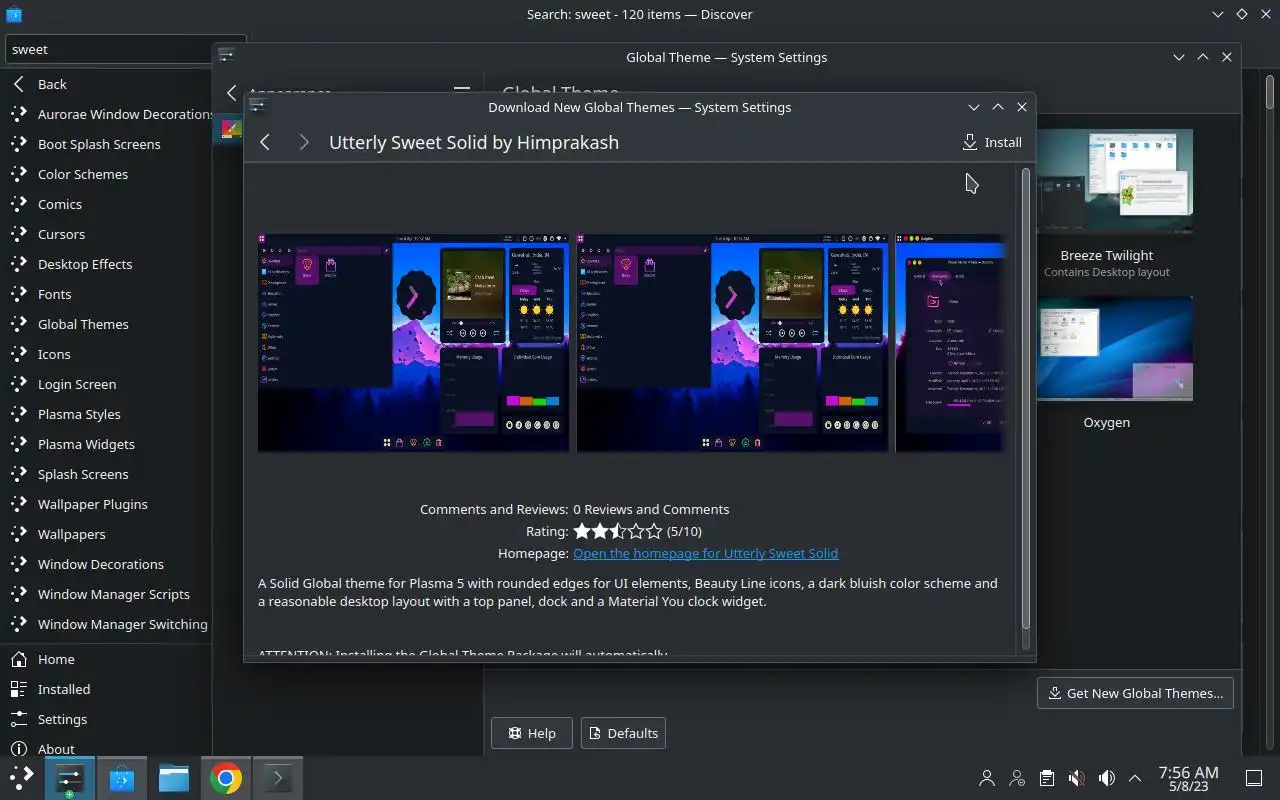
Task: Click the second user tray icon
Action: [x=1017, y=778]
